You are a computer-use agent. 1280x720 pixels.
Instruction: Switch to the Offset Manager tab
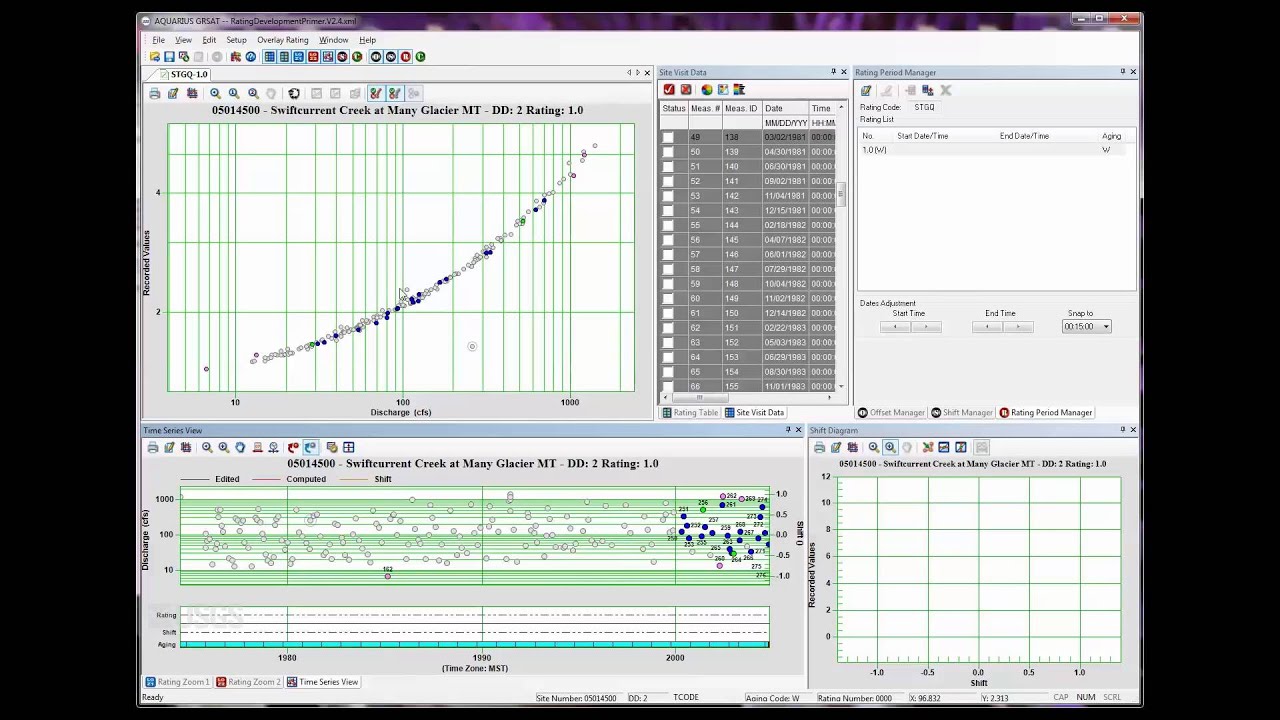tap(891, 412)
